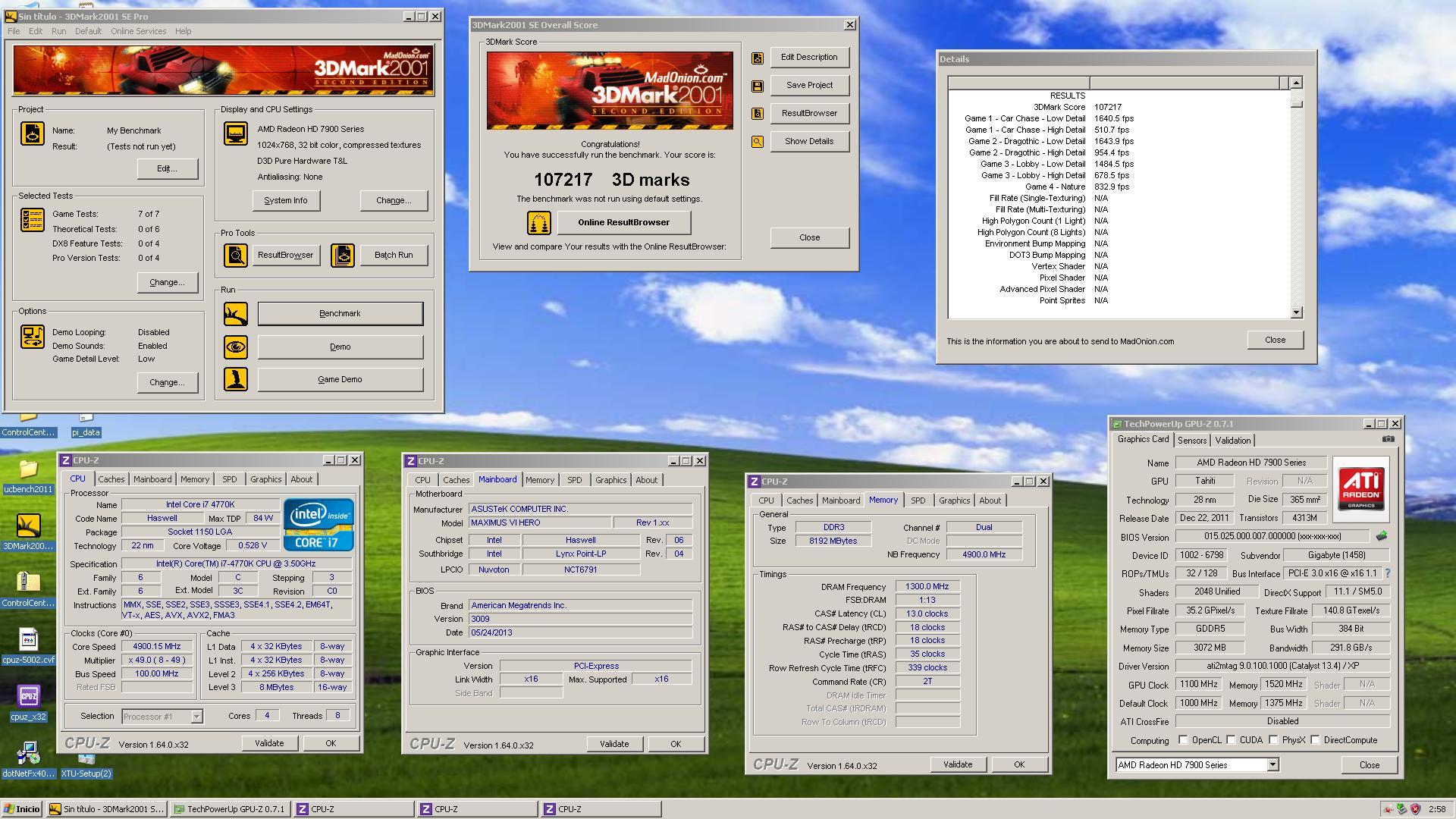Viewport: 1456px width, 819px height.
Task: Switch to the Validation tab in GPU-Z
Action: click(1232, 441)
